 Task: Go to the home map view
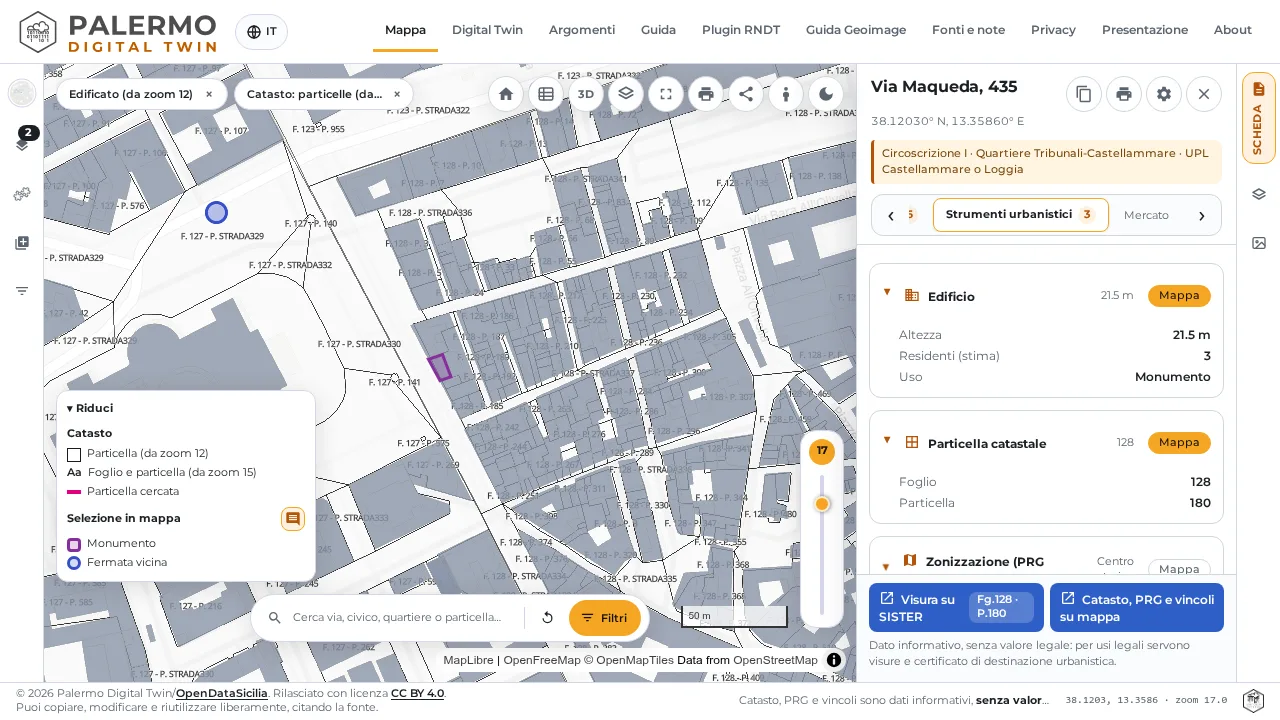click(506, 94)
